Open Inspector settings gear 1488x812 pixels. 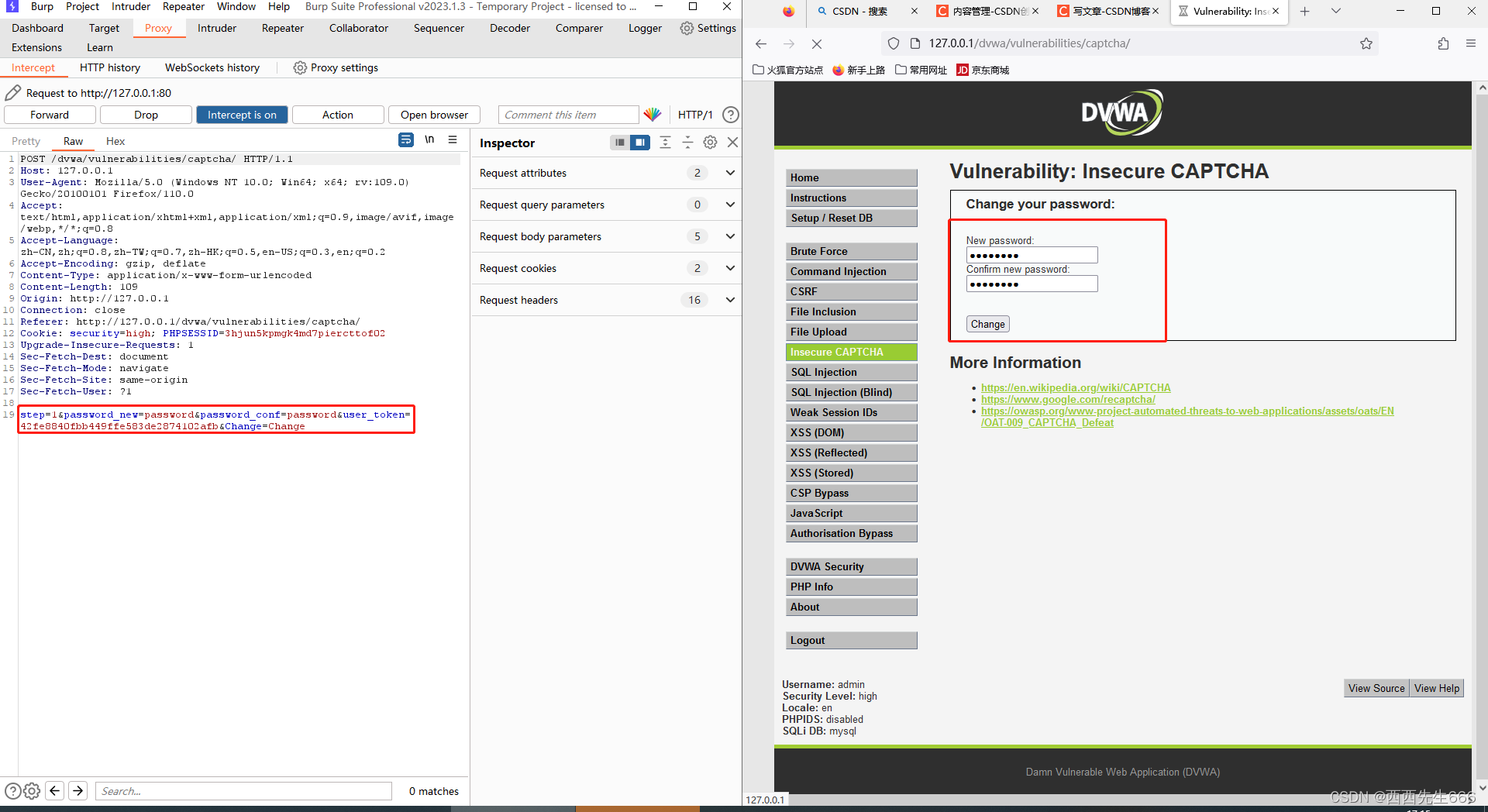pyautogui.click(x=710, y=143)
